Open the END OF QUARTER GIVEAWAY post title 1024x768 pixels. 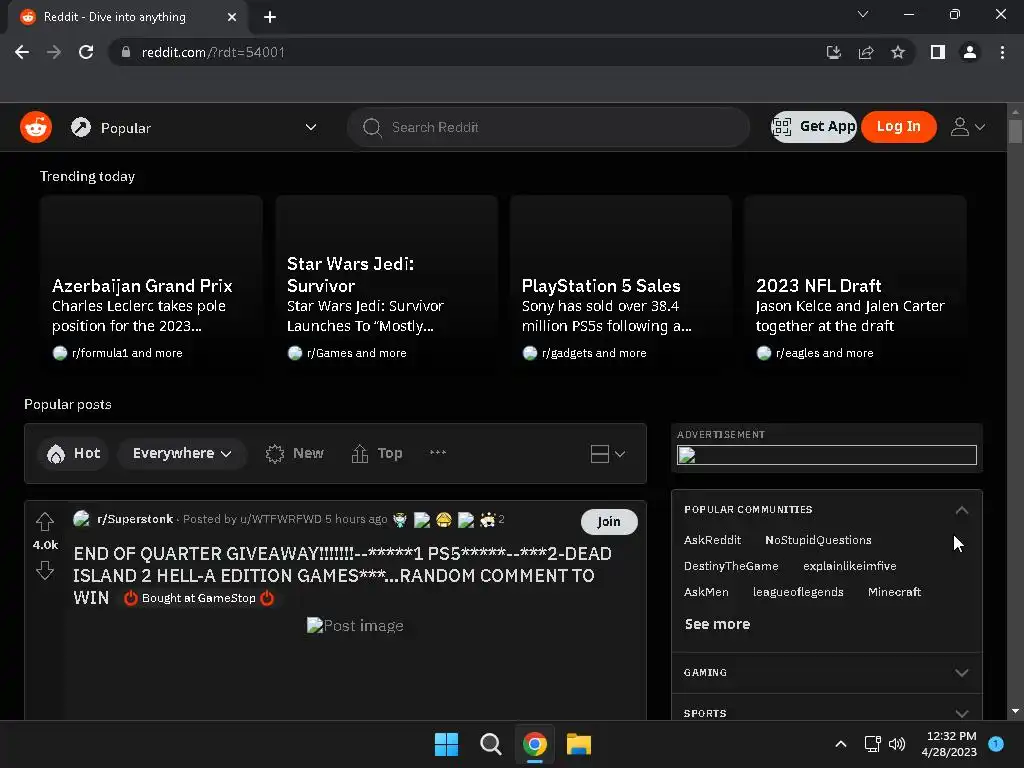(342, 575)
